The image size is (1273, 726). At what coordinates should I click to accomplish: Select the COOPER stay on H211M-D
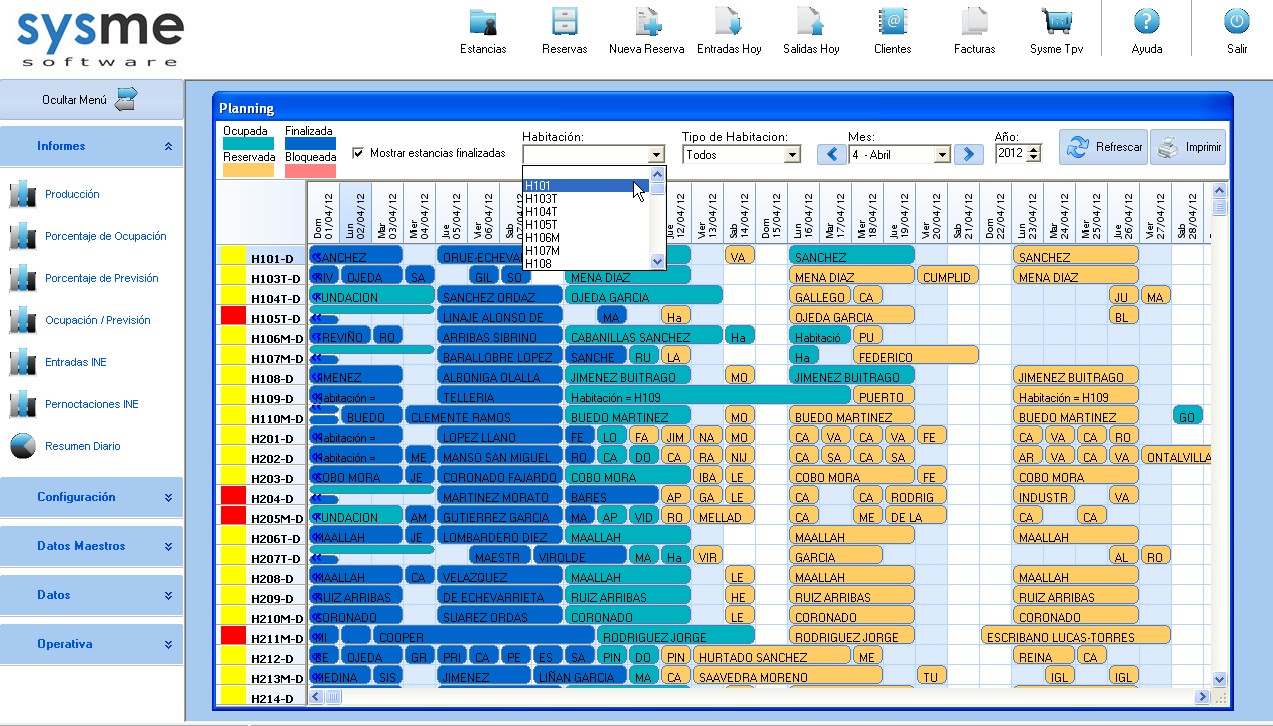(484, 636)
